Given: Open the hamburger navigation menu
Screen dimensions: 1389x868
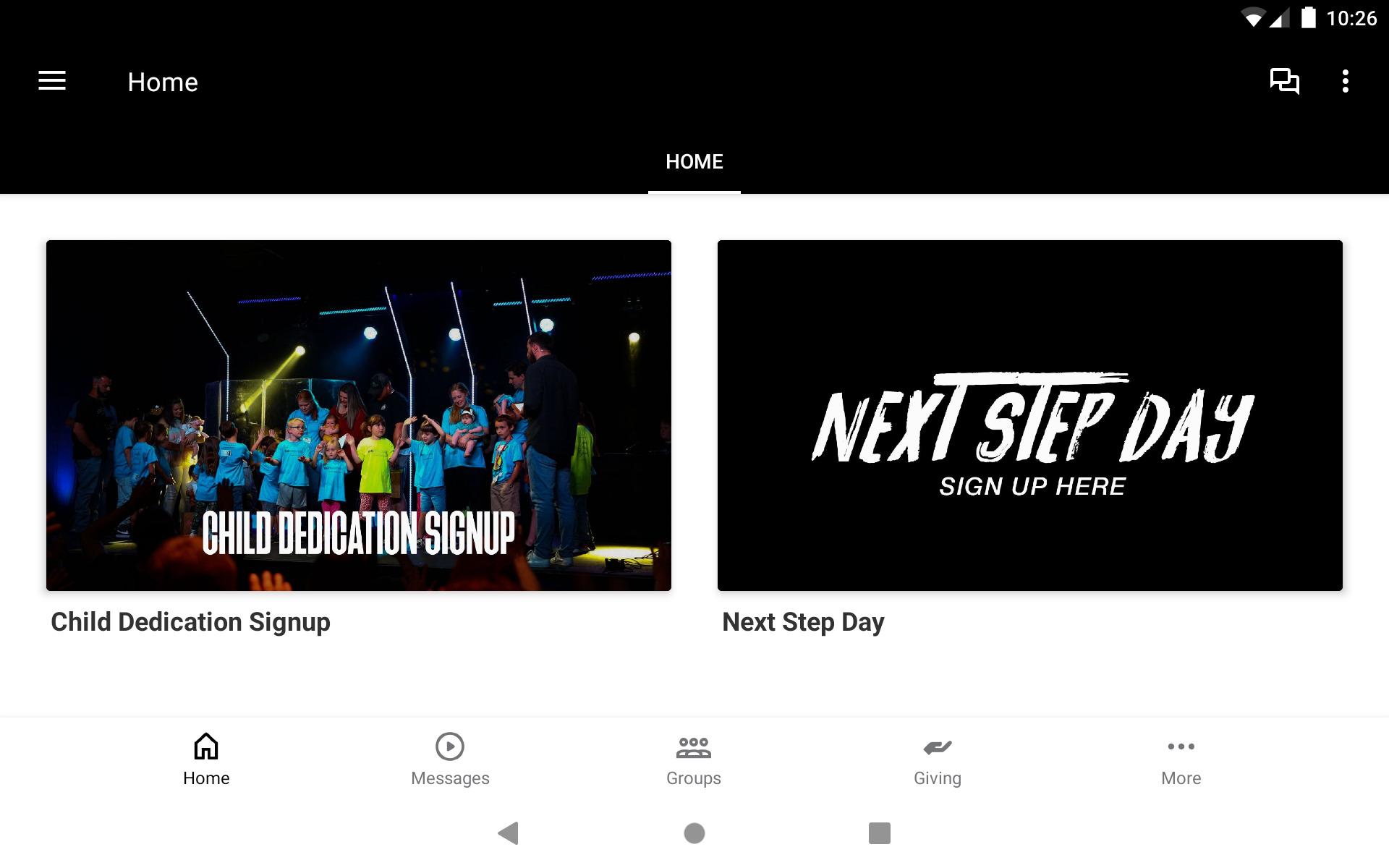Looking at the screenshot, I should 52,81.
